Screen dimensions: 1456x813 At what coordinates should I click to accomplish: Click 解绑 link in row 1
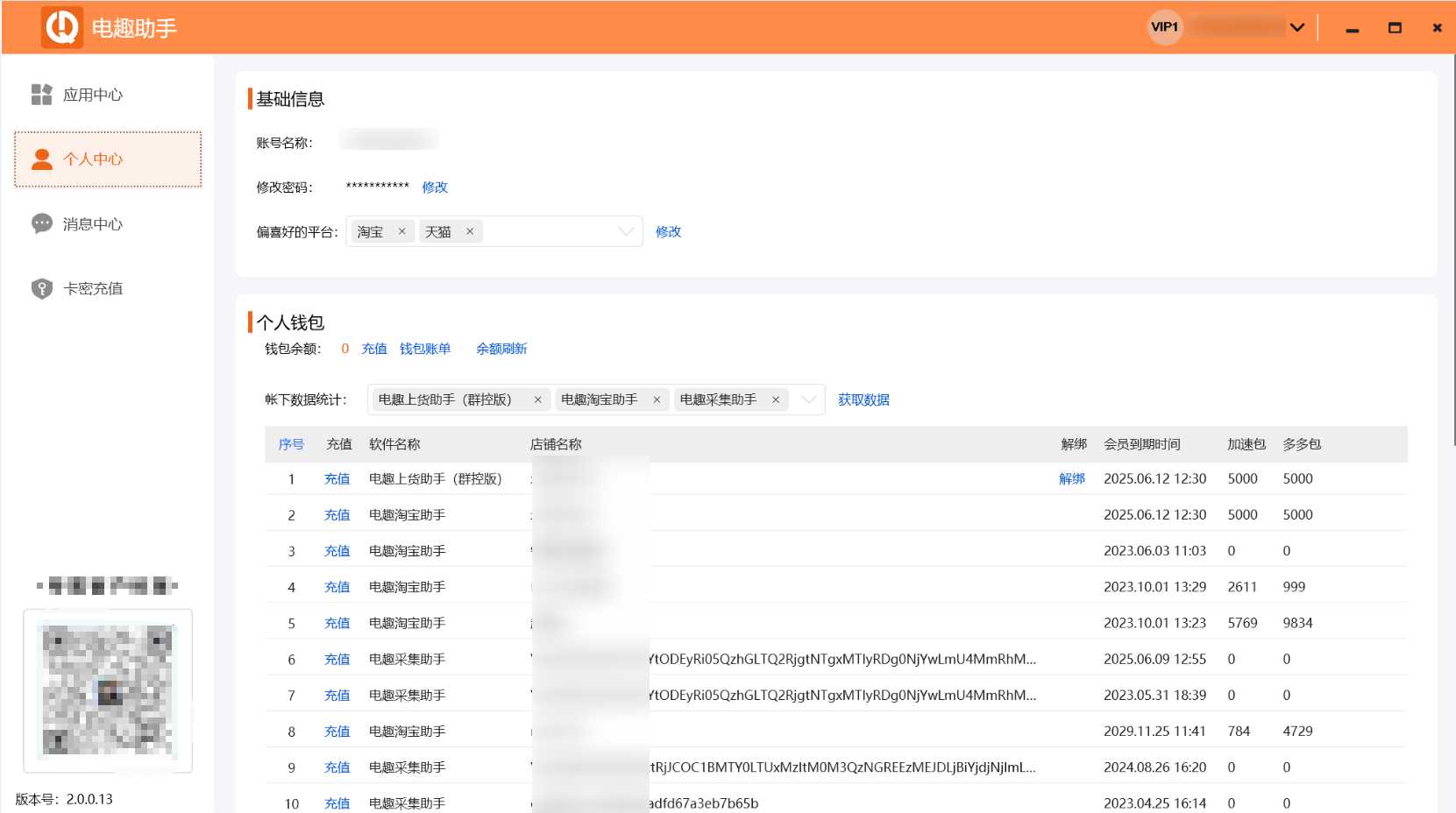[x=1072, y=478]
